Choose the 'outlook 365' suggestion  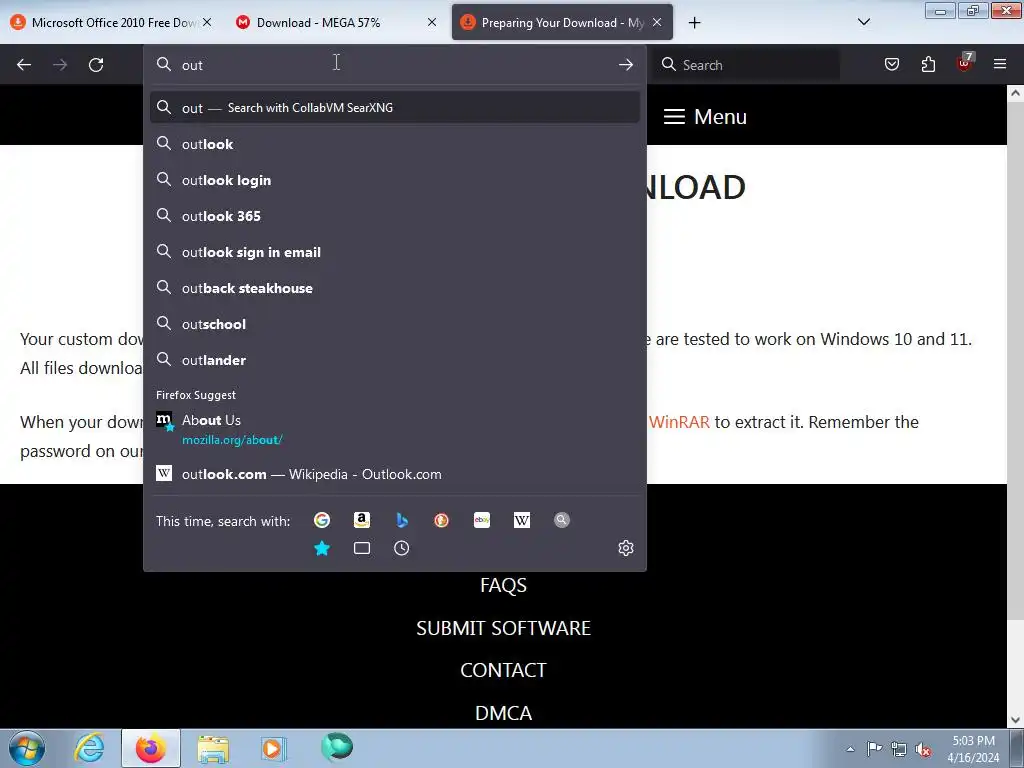pyautogui.click(x=394, y=216)
